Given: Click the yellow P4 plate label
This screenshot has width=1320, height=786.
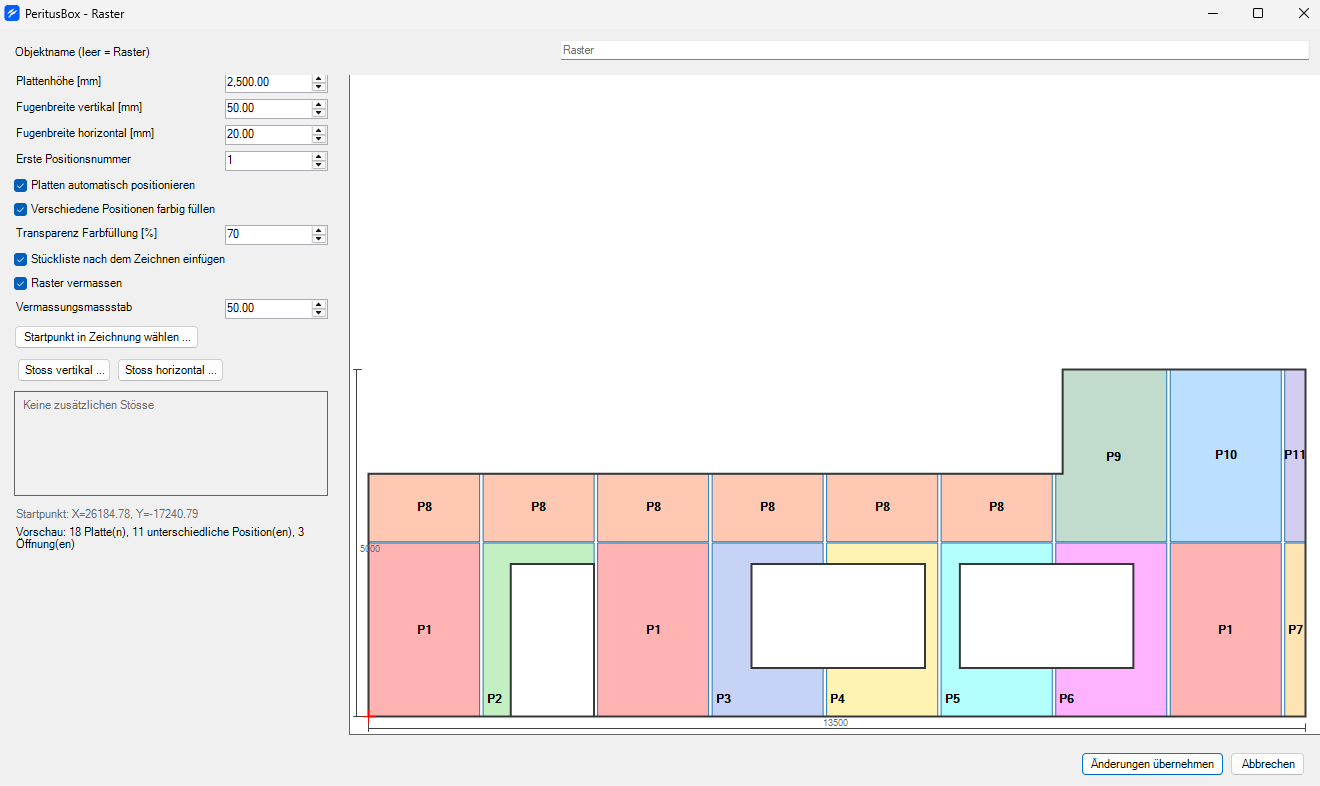Looking at the screenshot, I should pyautogui.click(x=838, y=698).
